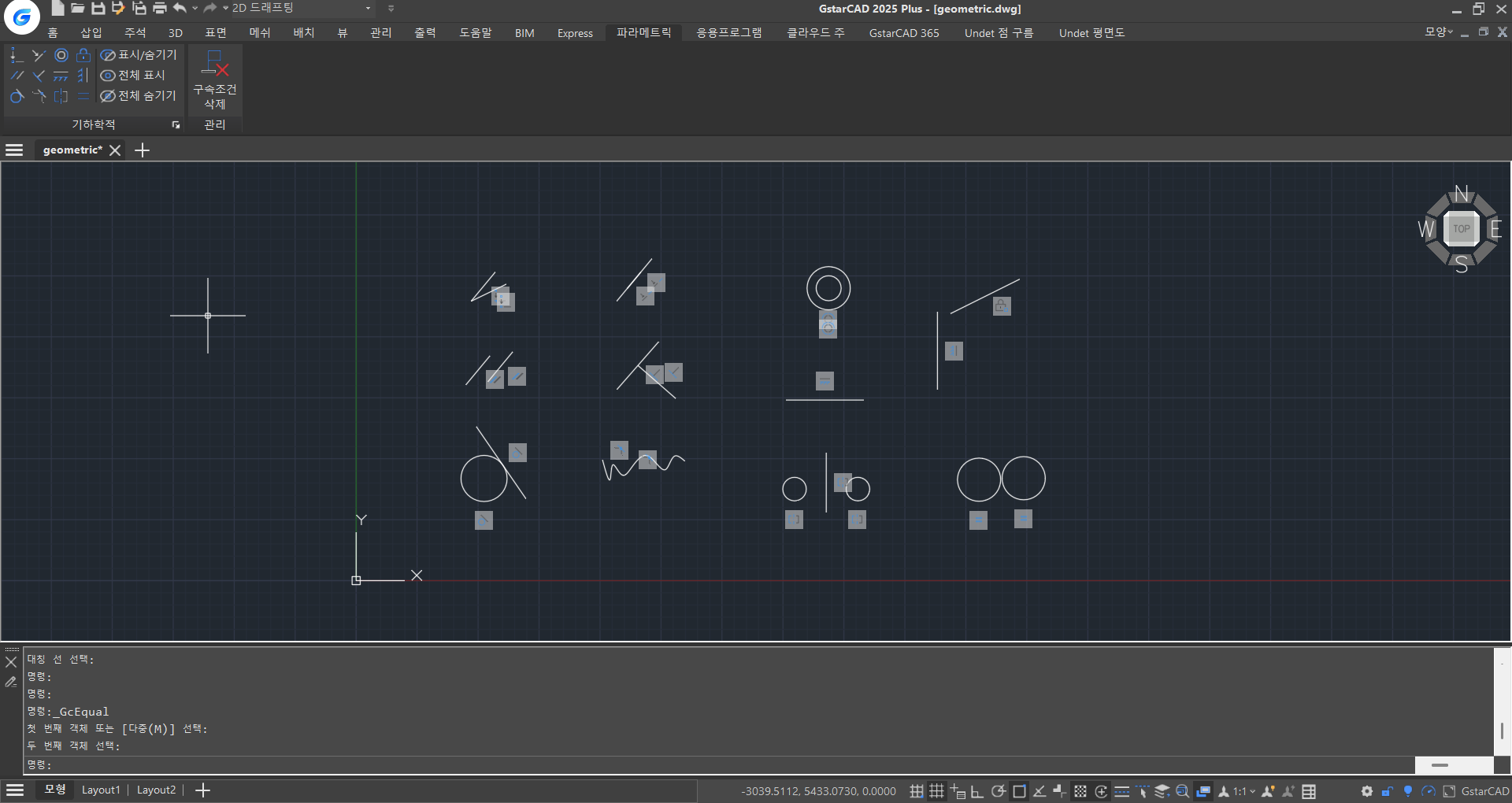Toggle lineweight display in status bar
Viewport: 1512px width, 803px height.
coord(1122,791)
